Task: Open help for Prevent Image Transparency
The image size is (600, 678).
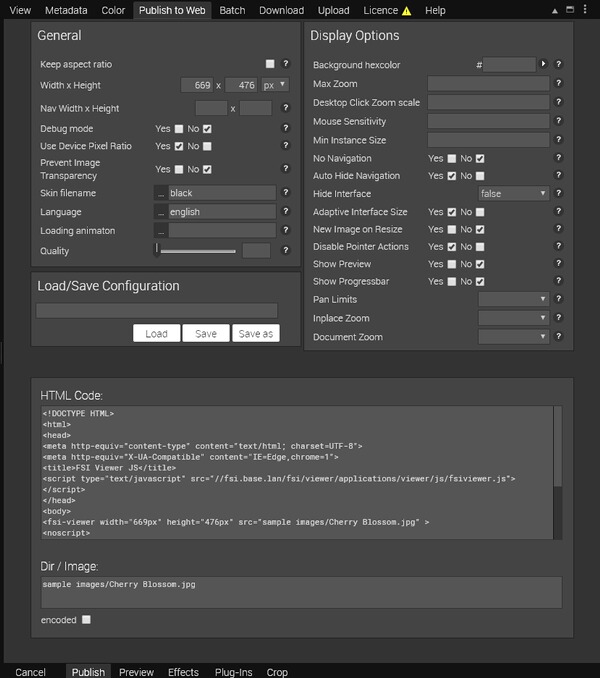Action: point(285,168)
